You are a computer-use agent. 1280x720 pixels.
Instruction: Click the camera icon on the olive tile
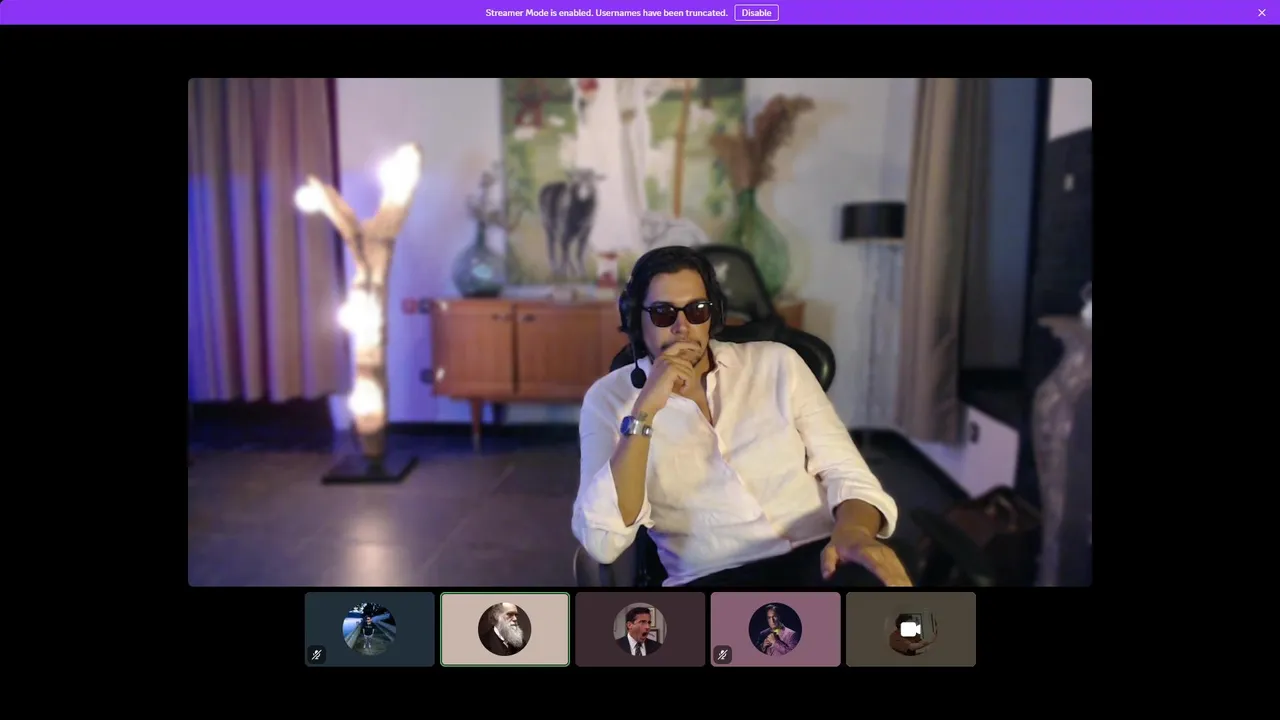910,629
